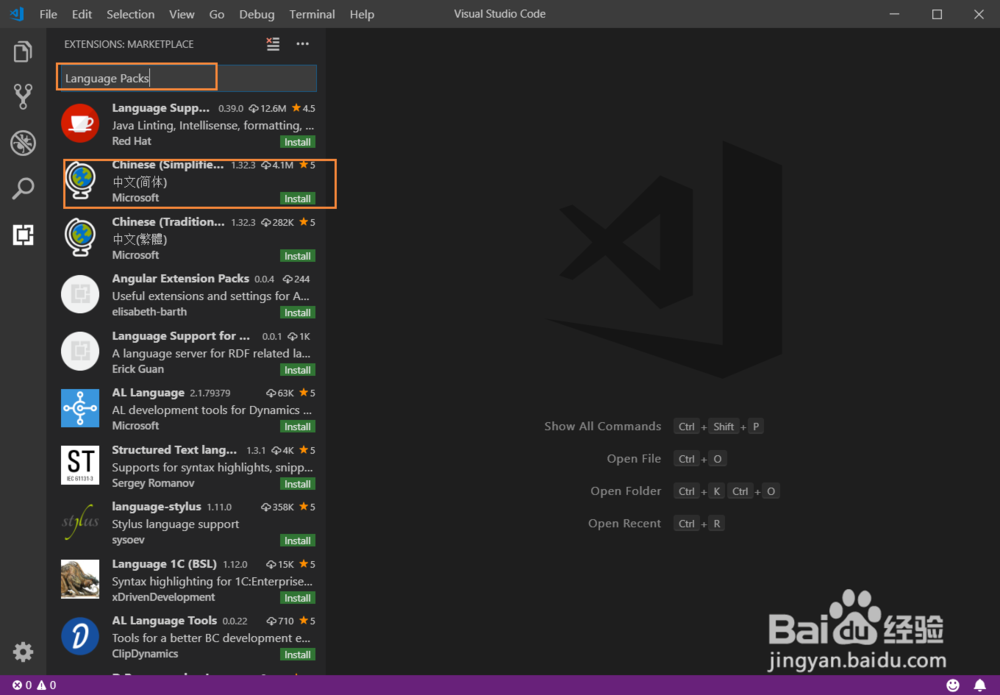The width and height of the screenshot is (1000, 695).
Task: Open the notifications bell
Action: coord(980,685)
